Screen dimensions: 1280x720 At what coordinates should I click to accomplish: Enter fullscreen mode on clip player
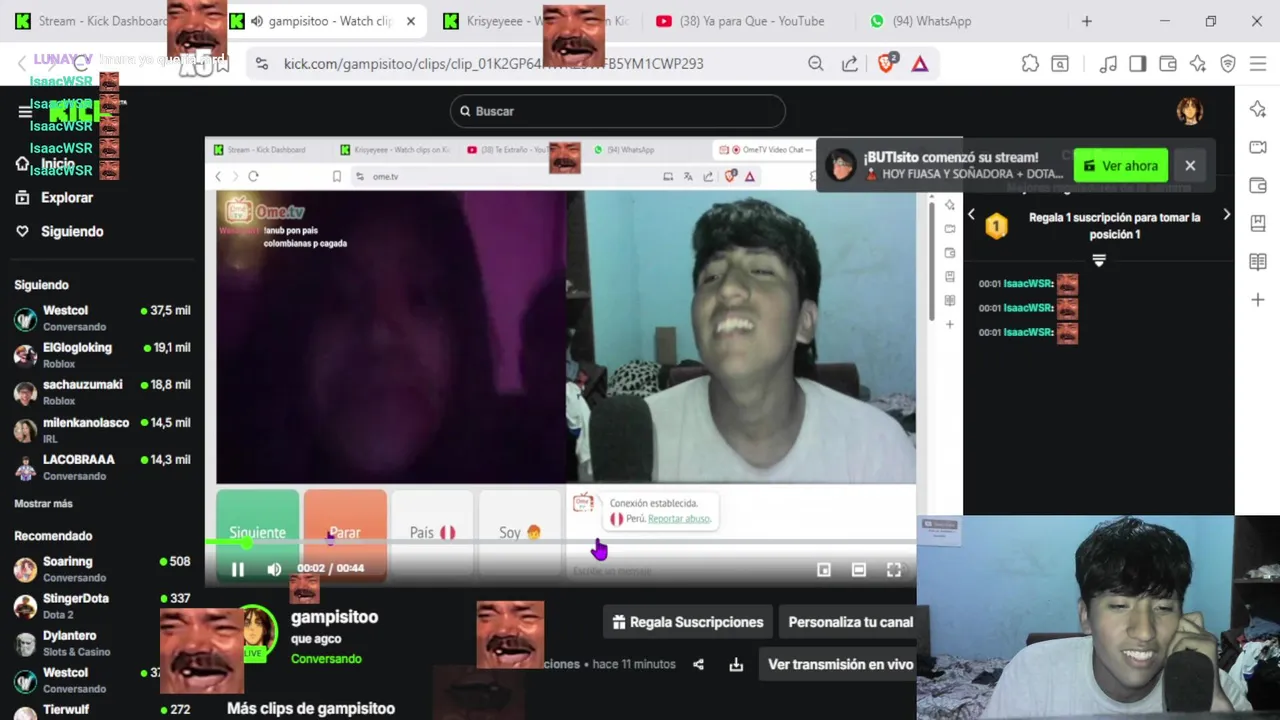[894, 570]
